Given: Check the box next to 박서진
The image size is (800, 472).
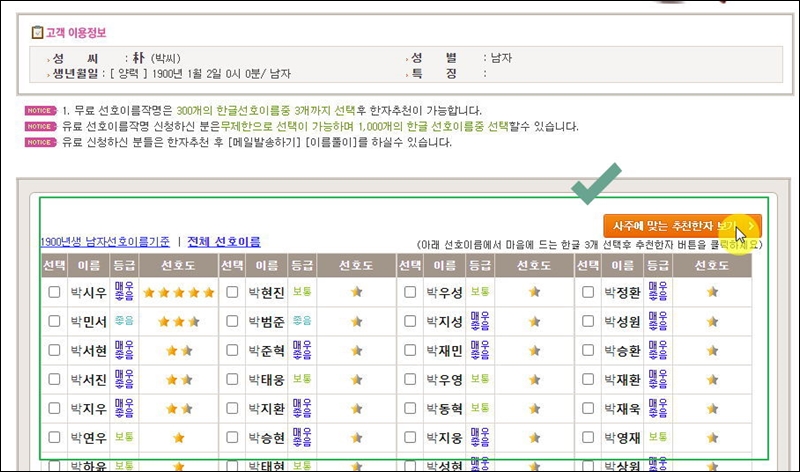Looking at the screenshot, I should [54, 379].
